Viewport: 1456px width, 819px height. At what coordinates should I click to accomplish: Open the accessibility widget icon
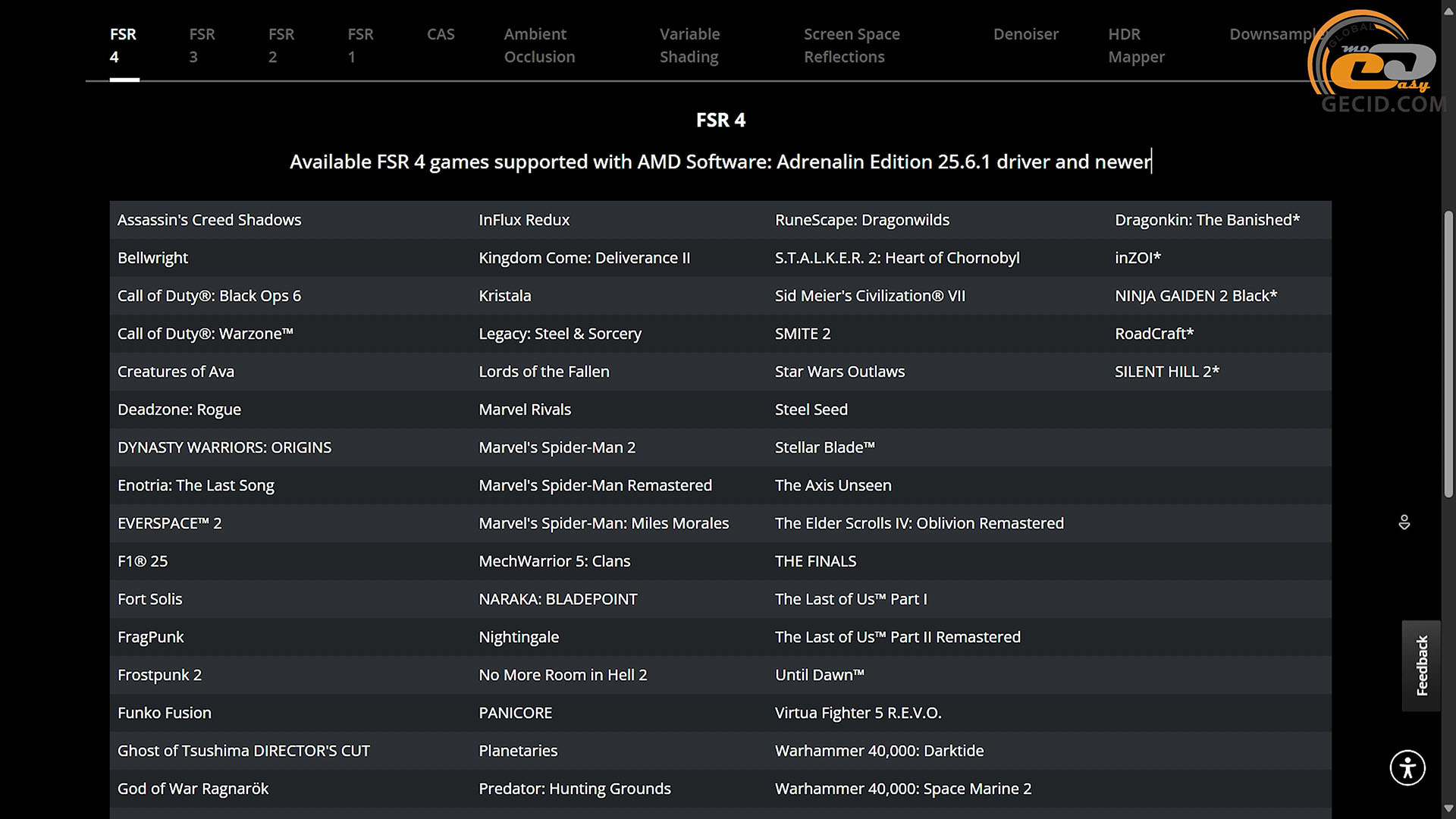(1407, 767)
